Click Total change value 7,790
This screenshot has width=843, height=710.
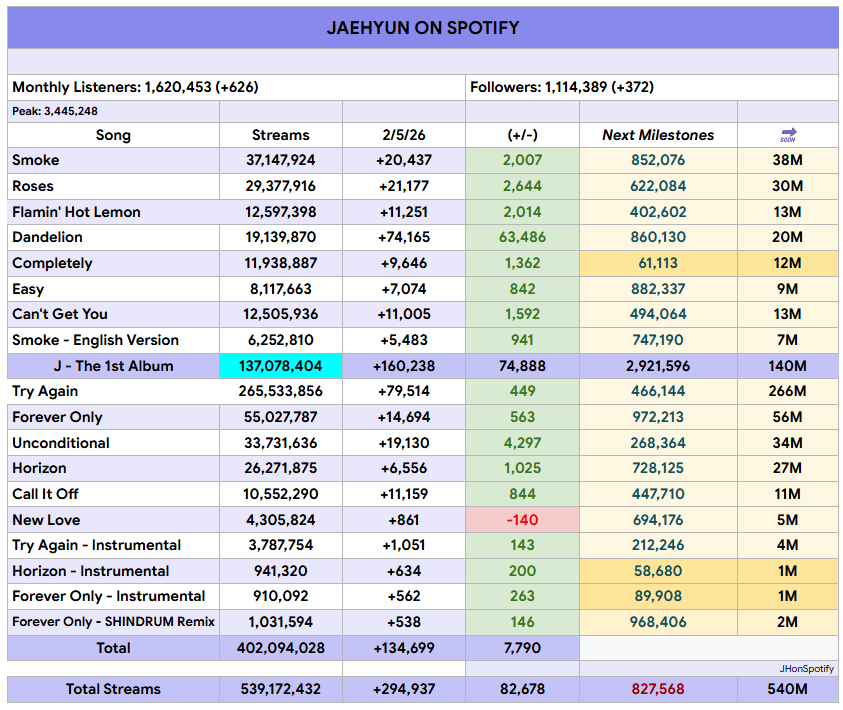(522, 648)
